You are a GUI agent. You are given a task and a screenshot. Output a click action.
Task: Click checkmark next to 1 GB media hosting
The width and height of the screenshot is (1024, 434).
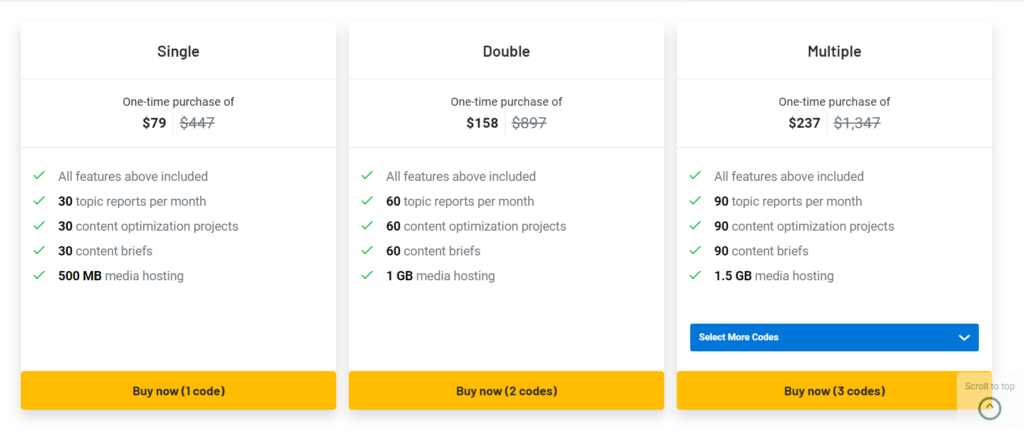[367, 276]
